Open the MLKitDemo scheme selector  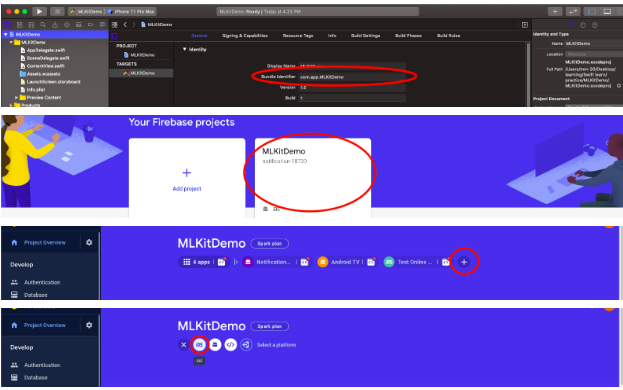[87, 12]
